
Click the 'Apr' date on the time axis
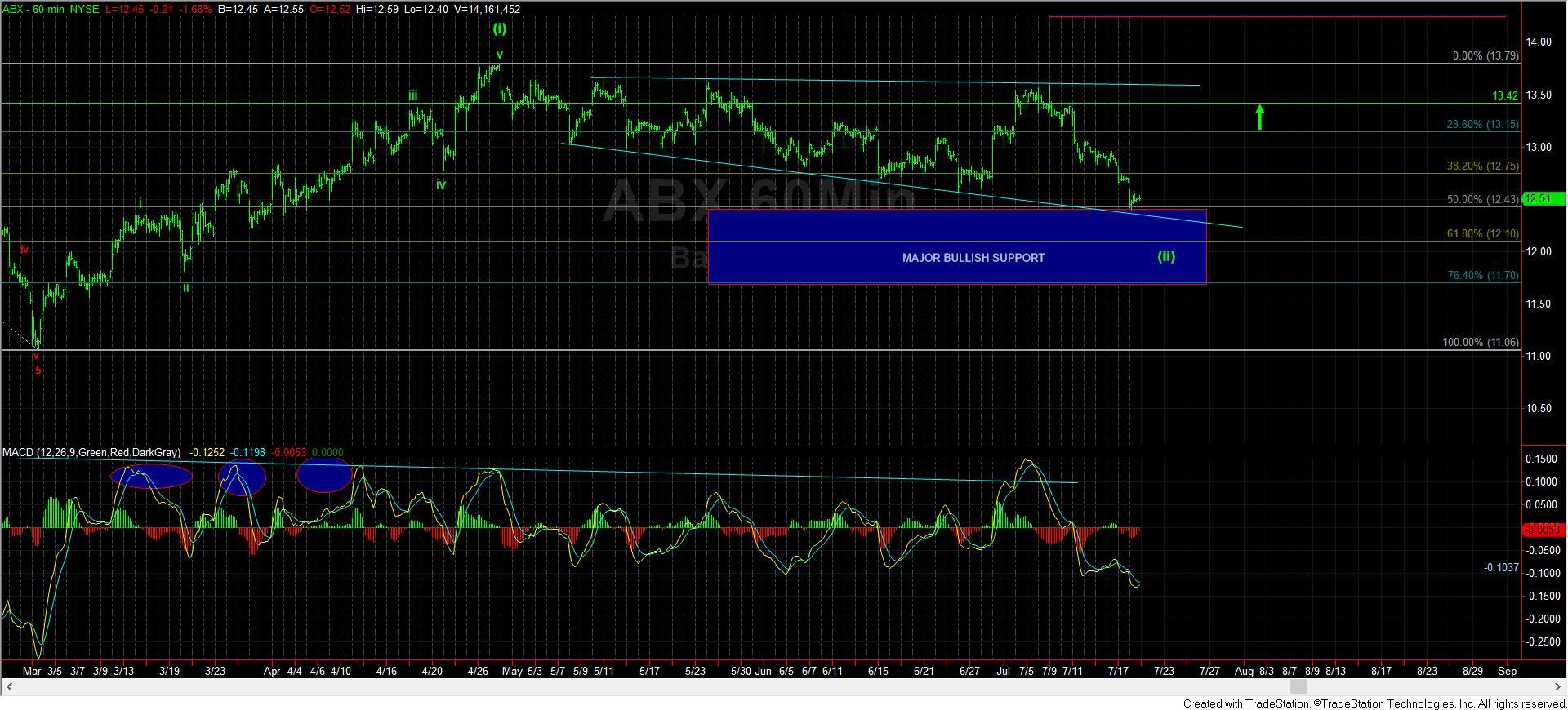pyautogui.click(x=272, y=672)
